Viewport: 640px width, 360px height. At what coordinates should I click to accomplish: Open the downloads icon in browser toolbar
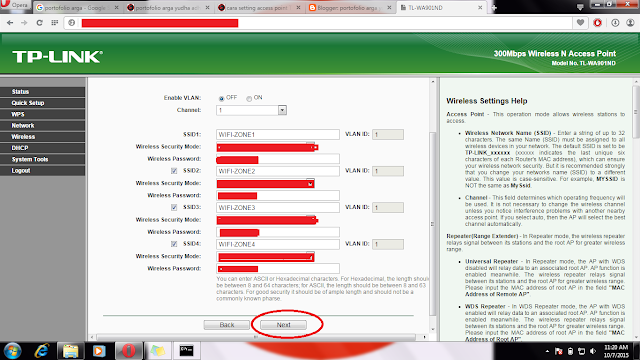615,23
